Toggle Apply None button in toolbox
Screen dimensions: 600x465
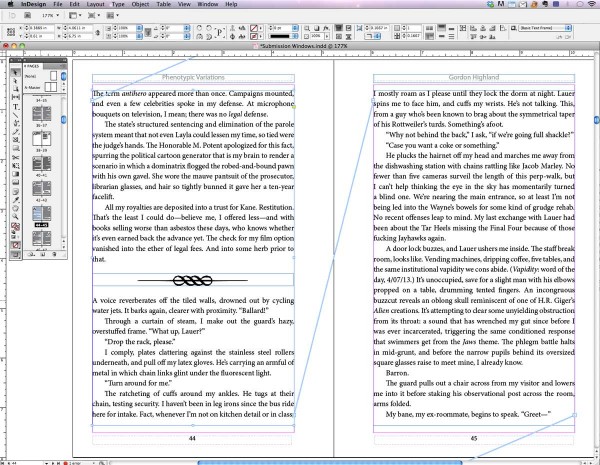(15, 245)
